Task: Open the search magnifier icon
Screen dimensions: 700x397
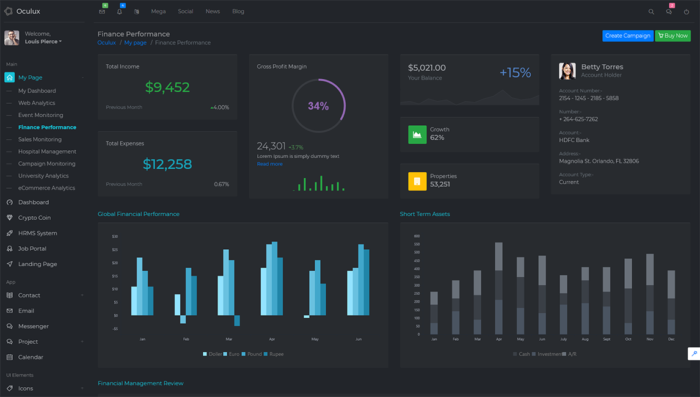Action: point(651,12)
